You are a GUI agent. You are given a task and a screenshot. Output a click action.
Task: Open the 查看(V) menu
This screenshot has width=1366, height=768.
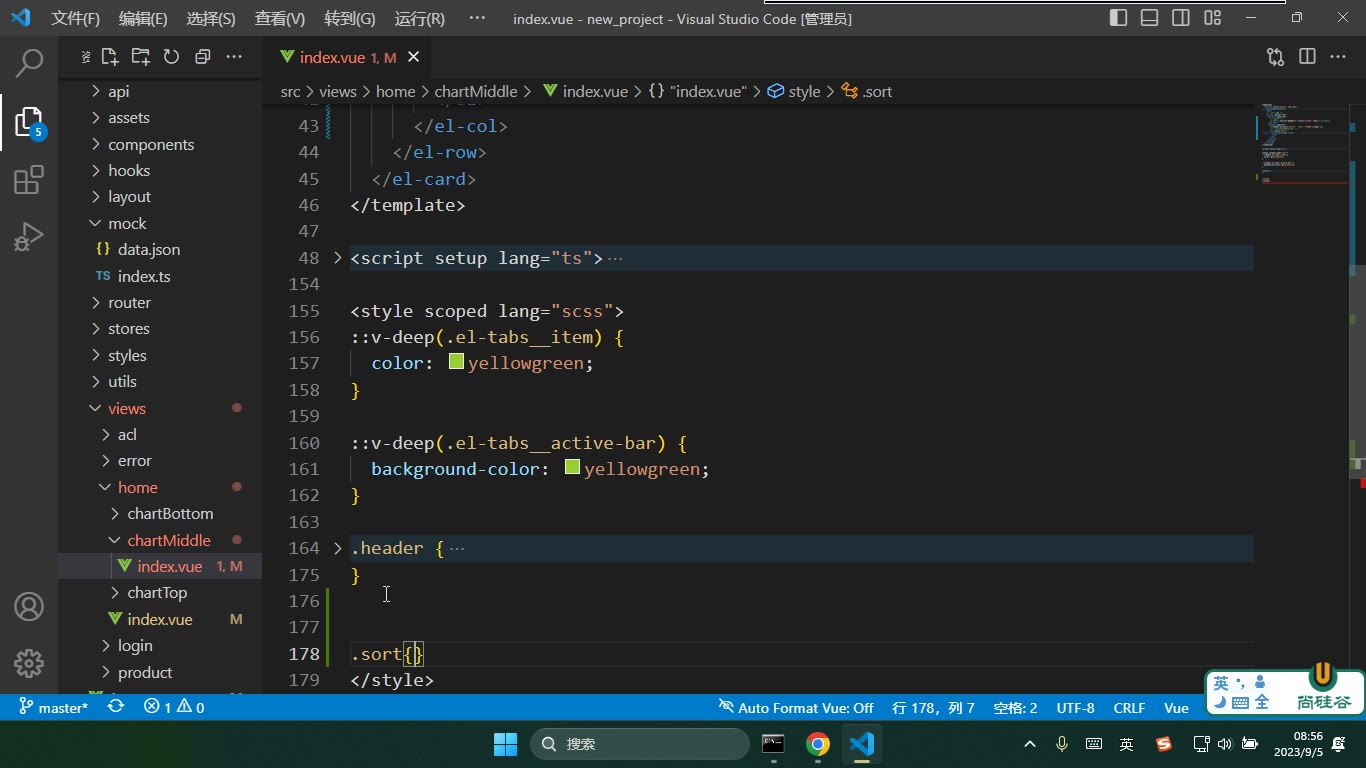(x=280, y=18)
